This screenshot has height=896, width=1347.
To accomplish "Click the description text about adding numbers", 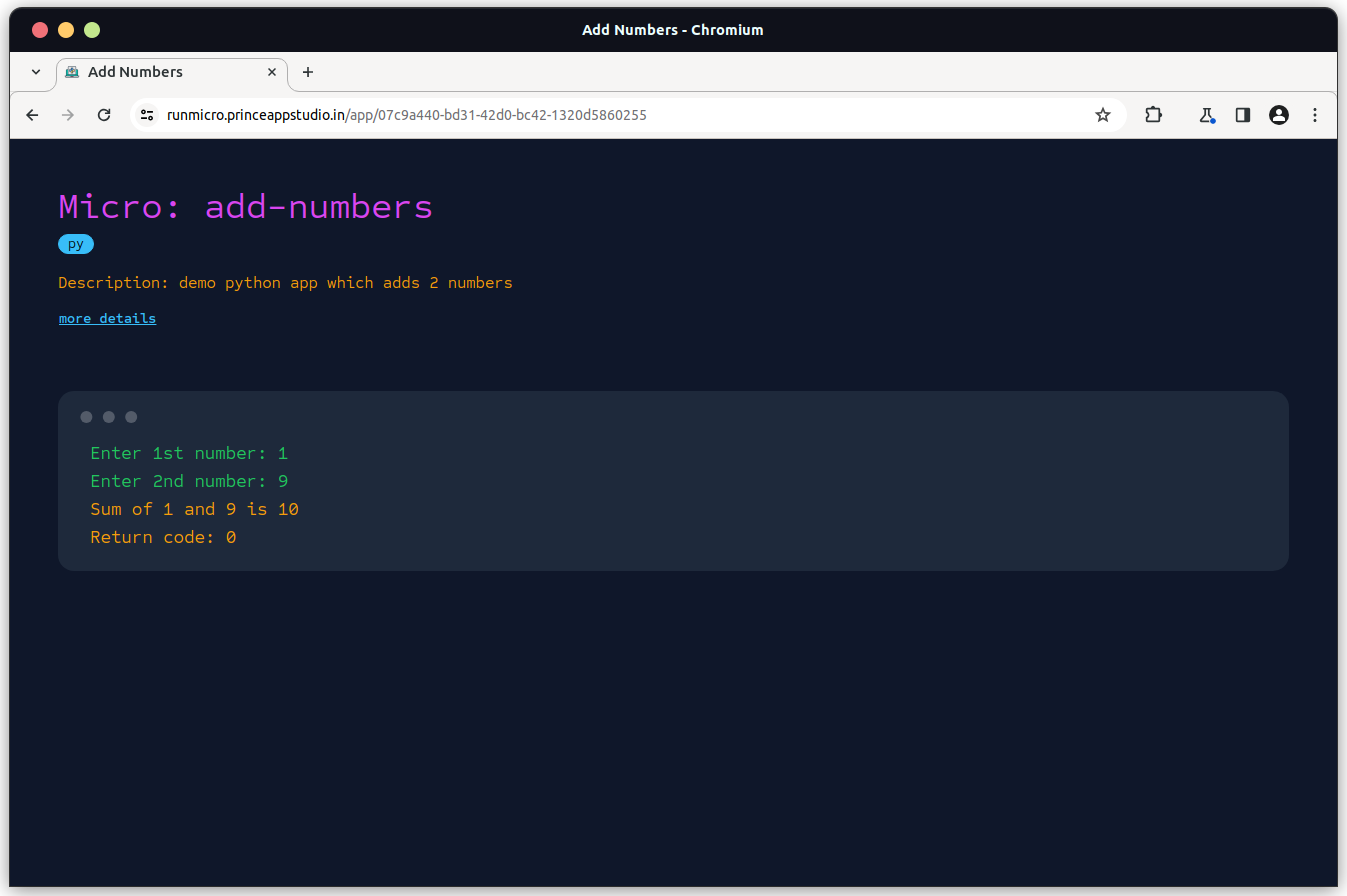I will pyautogui.click(x=285, y=283).
